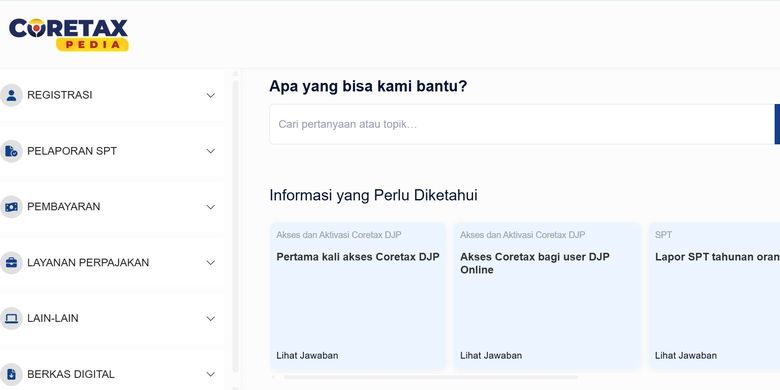Expand the LAIN-LAIN chevron
Viewport: 780px width, 390px height.
pyautogui.click(x=211, y=318)
